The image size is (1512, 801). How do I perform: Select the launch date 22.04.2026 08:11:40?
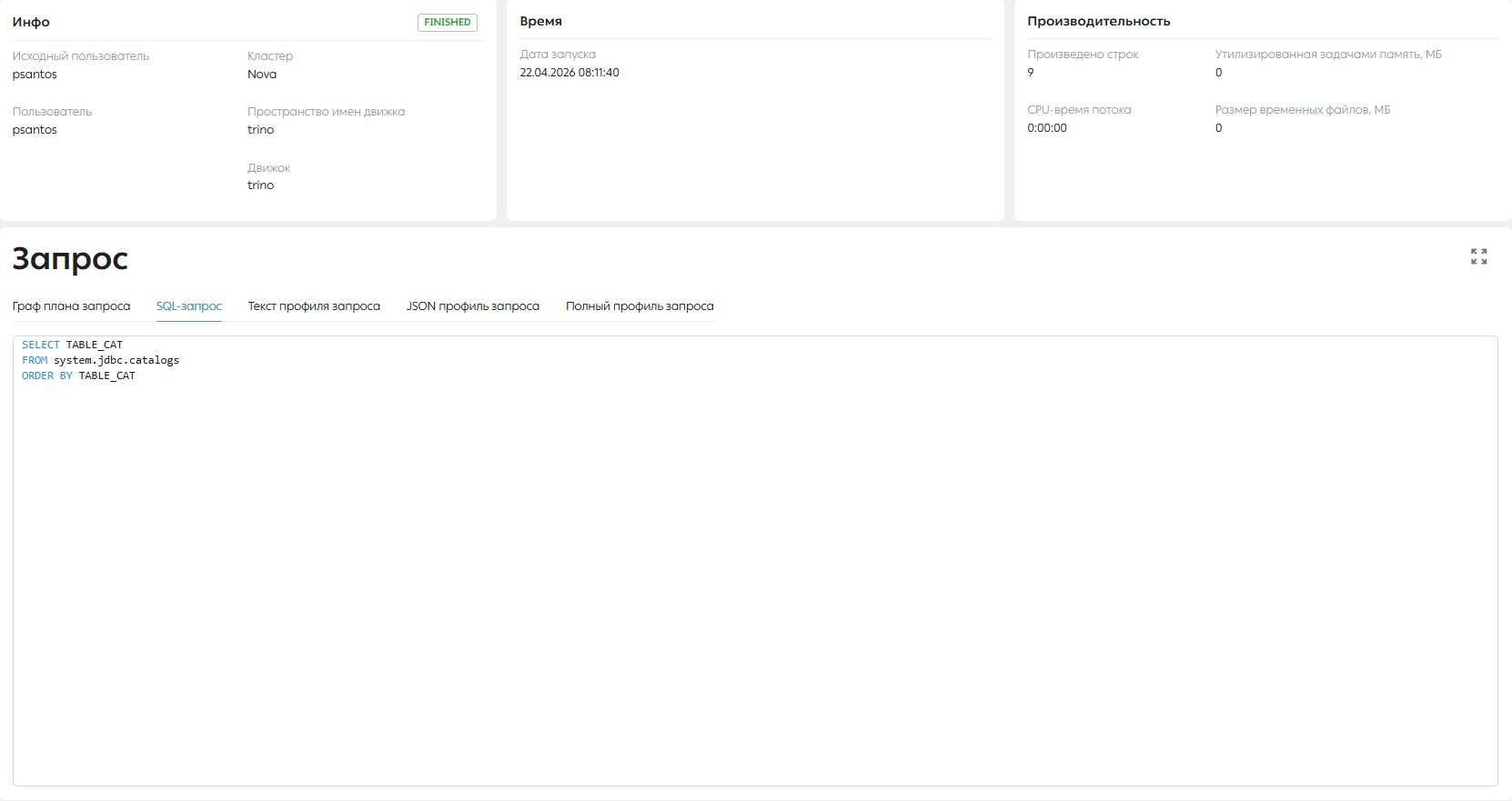click(570, 73)
